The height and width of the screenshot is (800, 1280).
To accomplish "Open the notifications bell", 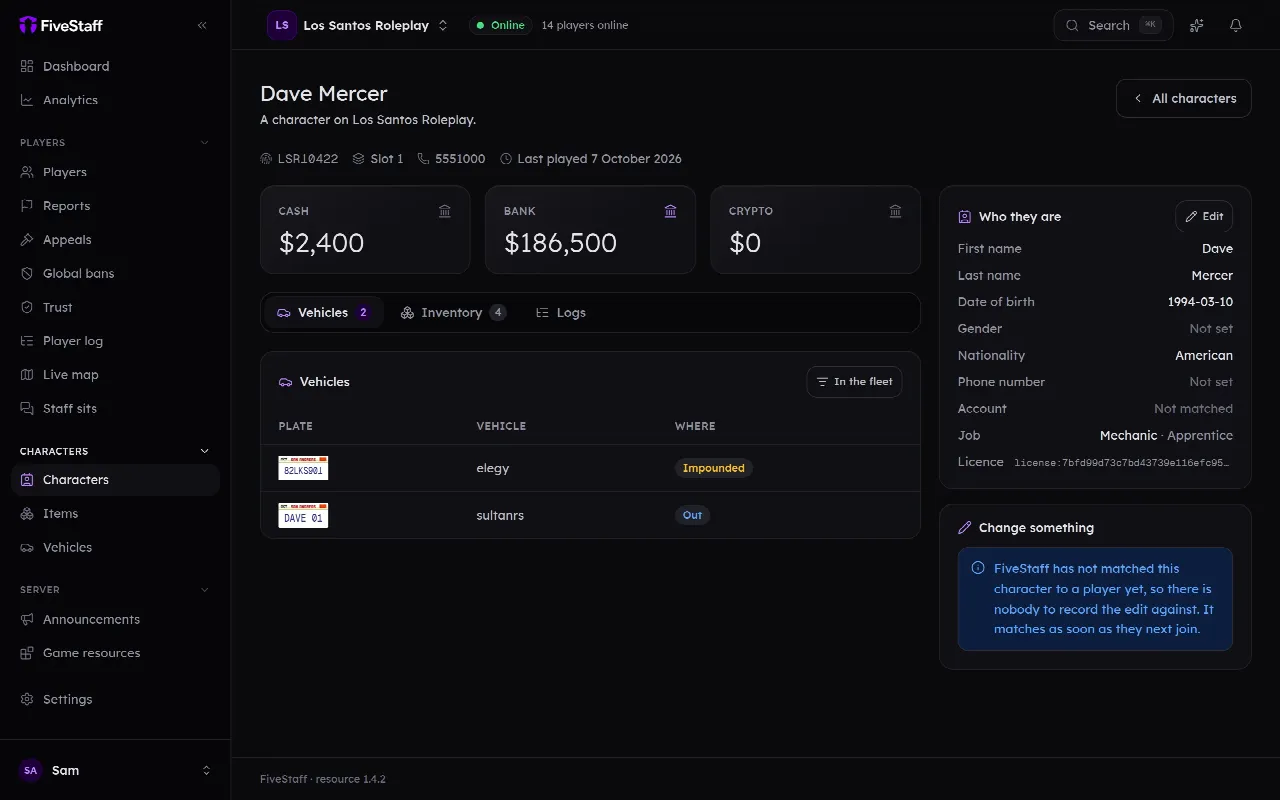I will tap(1236, 25).
